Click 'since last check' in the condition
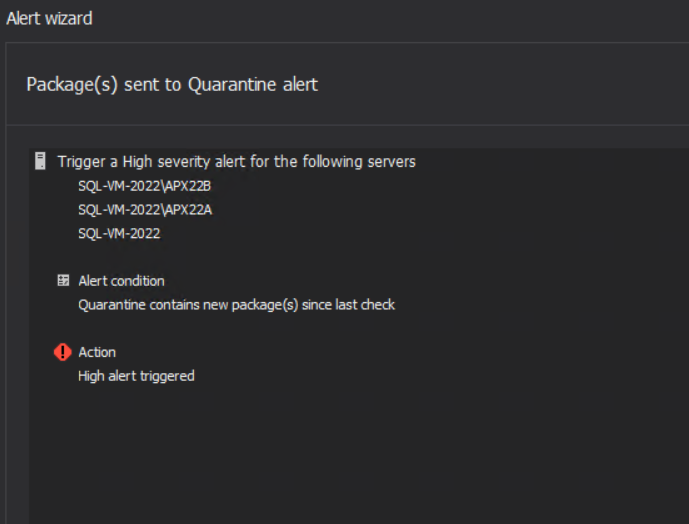 coord(348,305)
